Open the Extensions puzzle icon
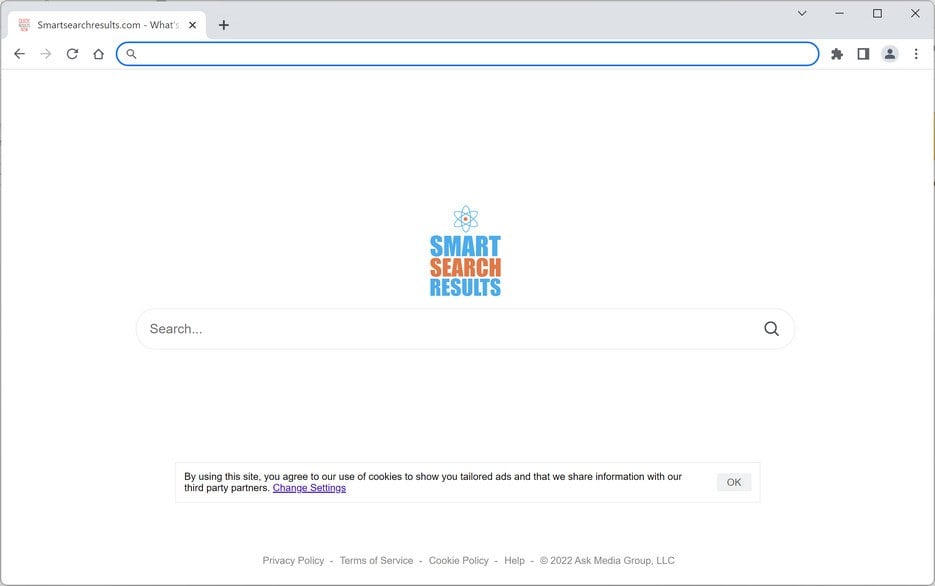Screen dimensions: 935x586 (x=837, y=54)
